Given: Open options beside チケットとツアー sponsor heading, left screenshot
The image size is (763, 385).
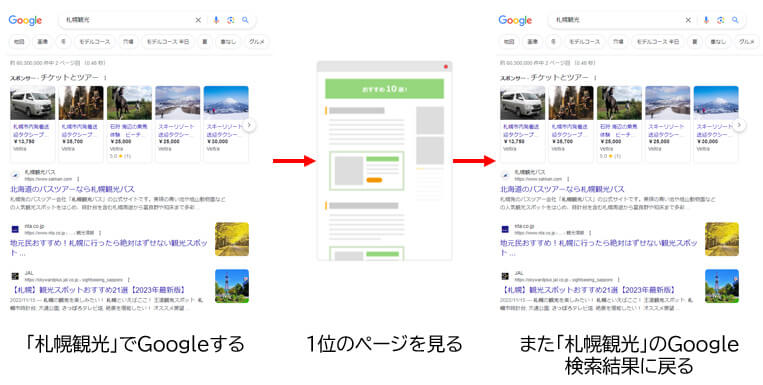Looking at the screenshot, I should coord(105,77).
